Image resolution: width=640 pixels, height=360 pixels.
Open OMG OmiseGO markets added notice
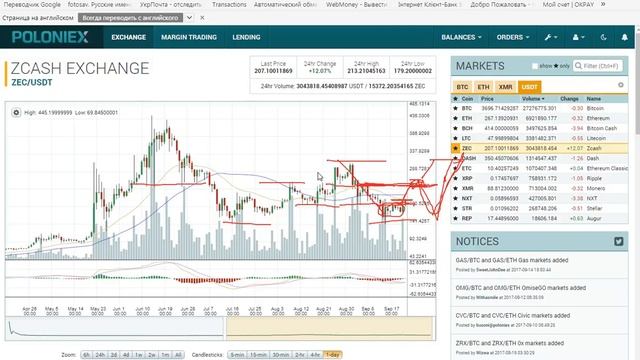[520, 288]
